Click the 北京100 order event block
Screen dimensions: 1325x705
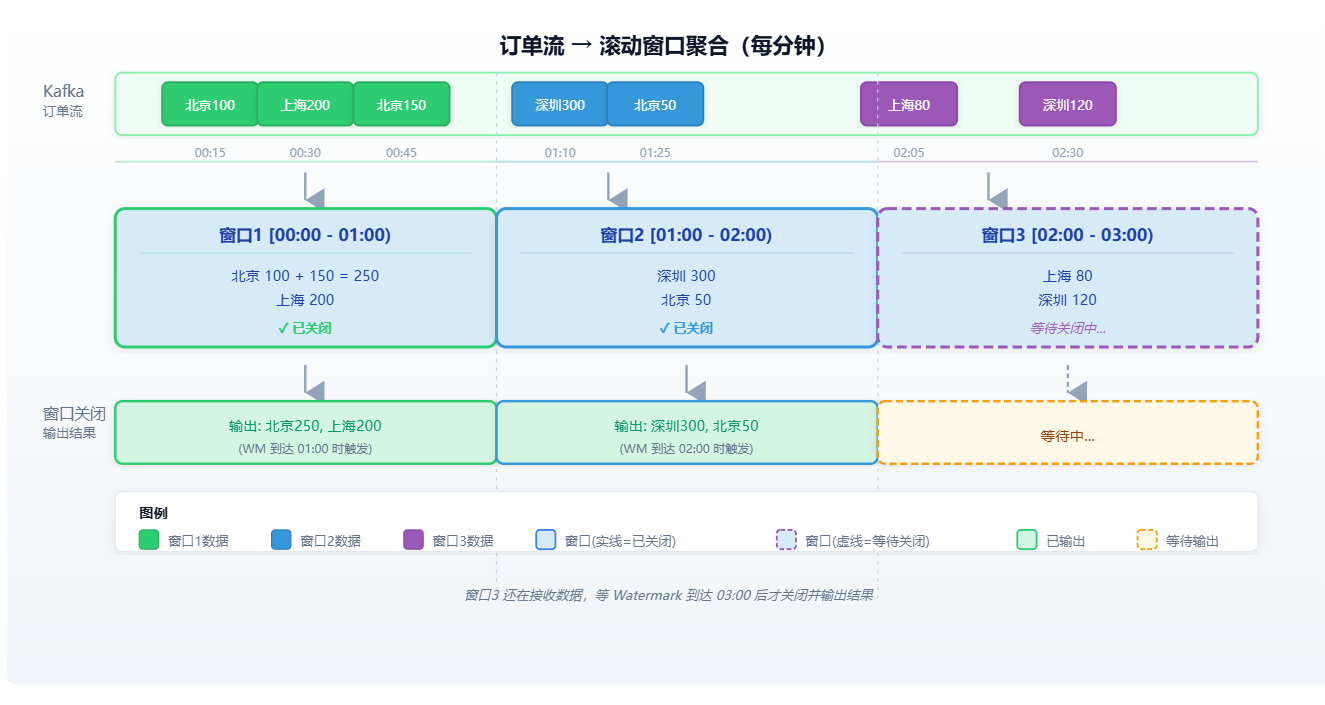pyautogui.click(x=210, y=104)
